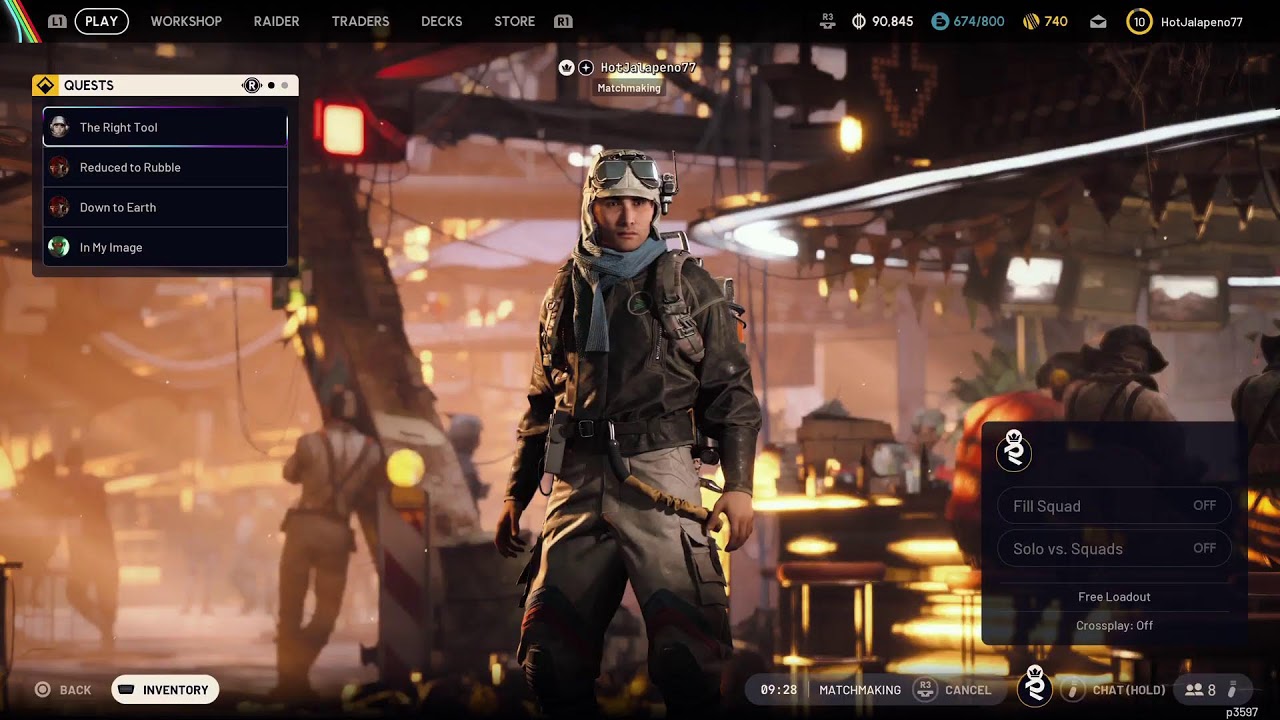Click the R1 next-tab bumper icon
The width and height of the screenshot is (1280, 720).
563,21
